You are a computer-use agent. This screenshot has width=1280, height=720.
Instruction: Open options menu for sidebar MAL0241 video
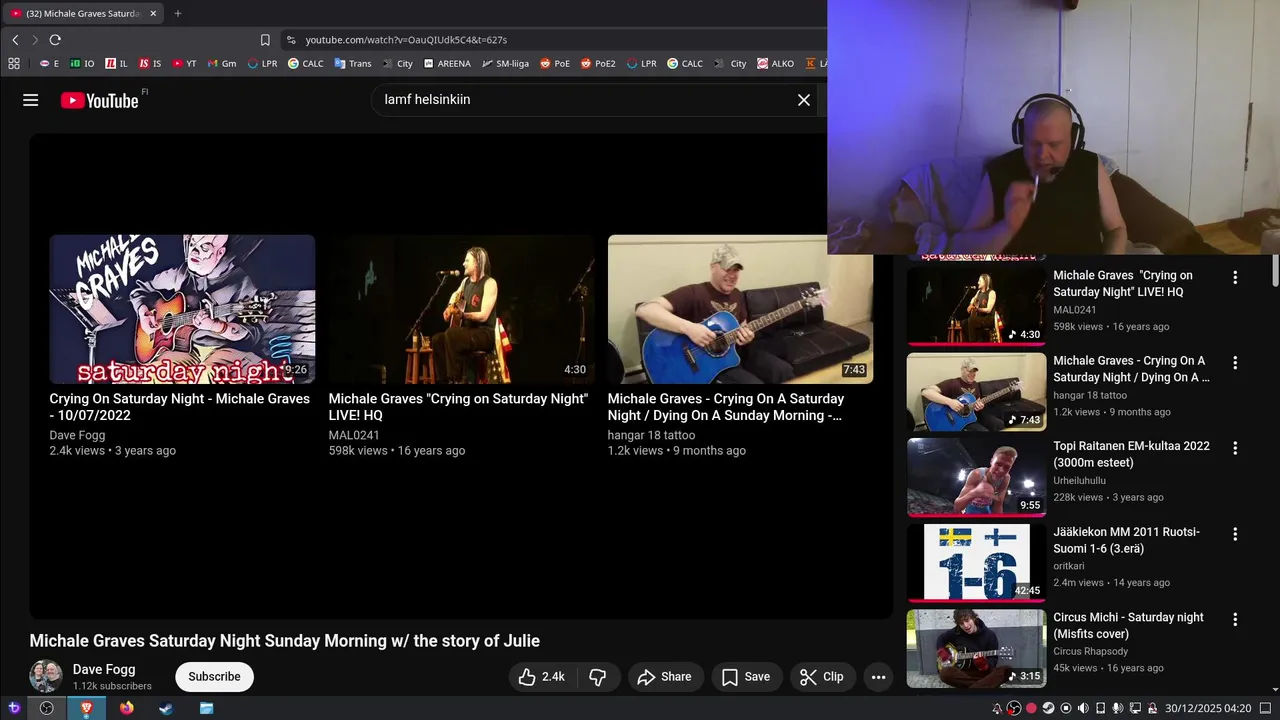pos(1235,278)
